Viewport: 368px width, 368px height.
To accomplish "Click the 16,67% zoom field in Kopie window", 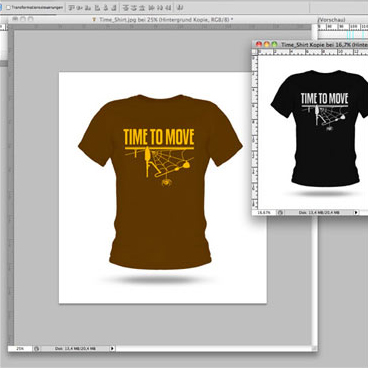I will click(x=264, y=212).
